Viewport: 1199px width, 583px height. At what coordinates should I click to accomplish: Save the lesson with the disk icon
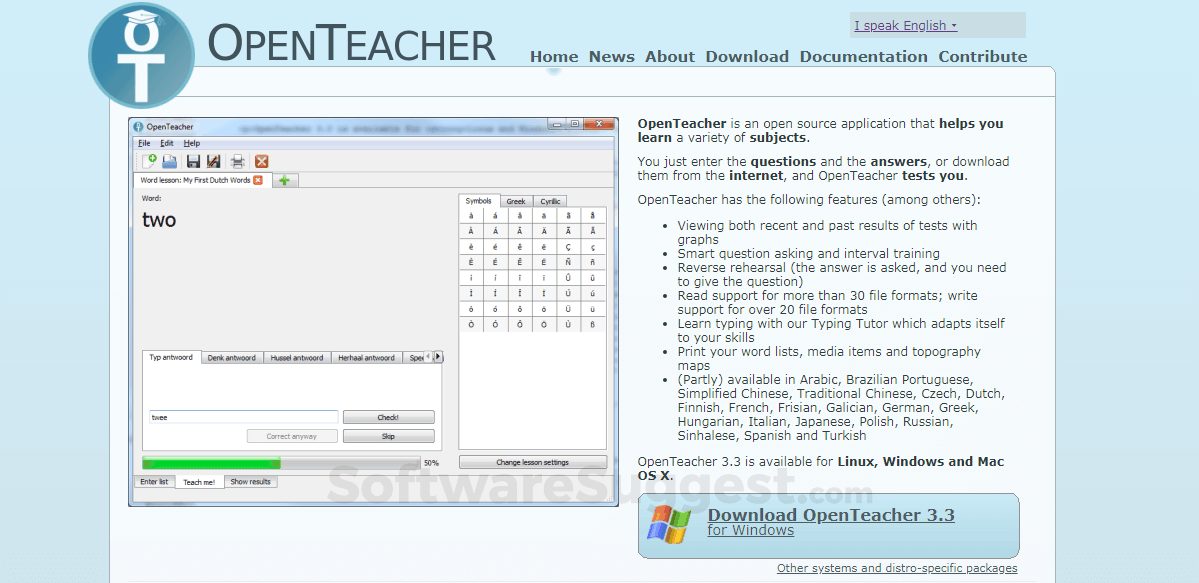point(193,161)
